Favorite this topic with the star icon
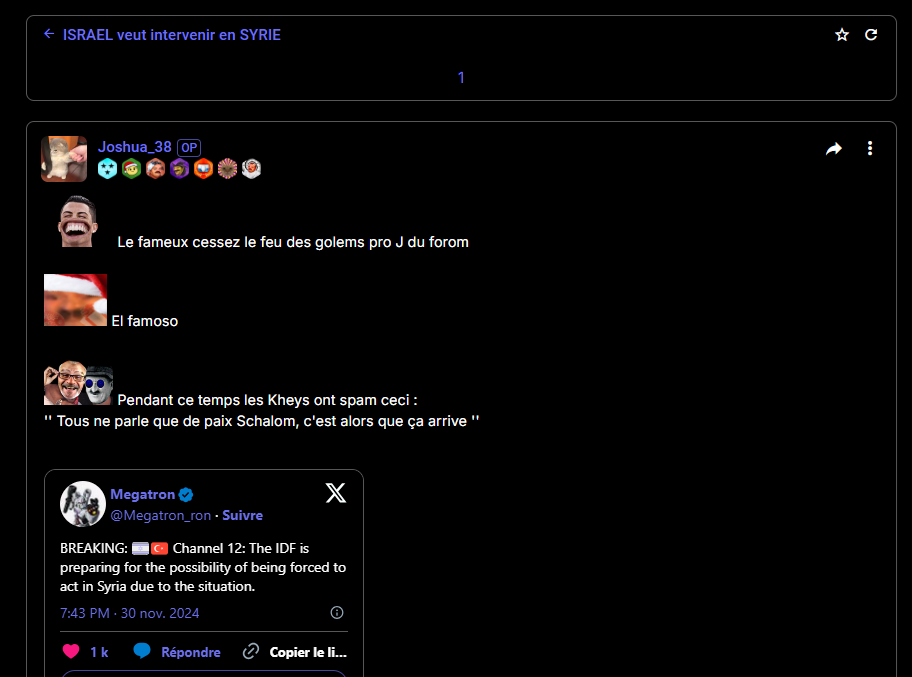 point(842,35)
